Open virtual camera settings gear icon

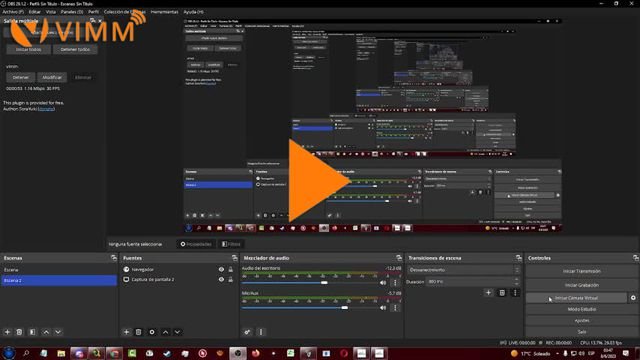633,298
